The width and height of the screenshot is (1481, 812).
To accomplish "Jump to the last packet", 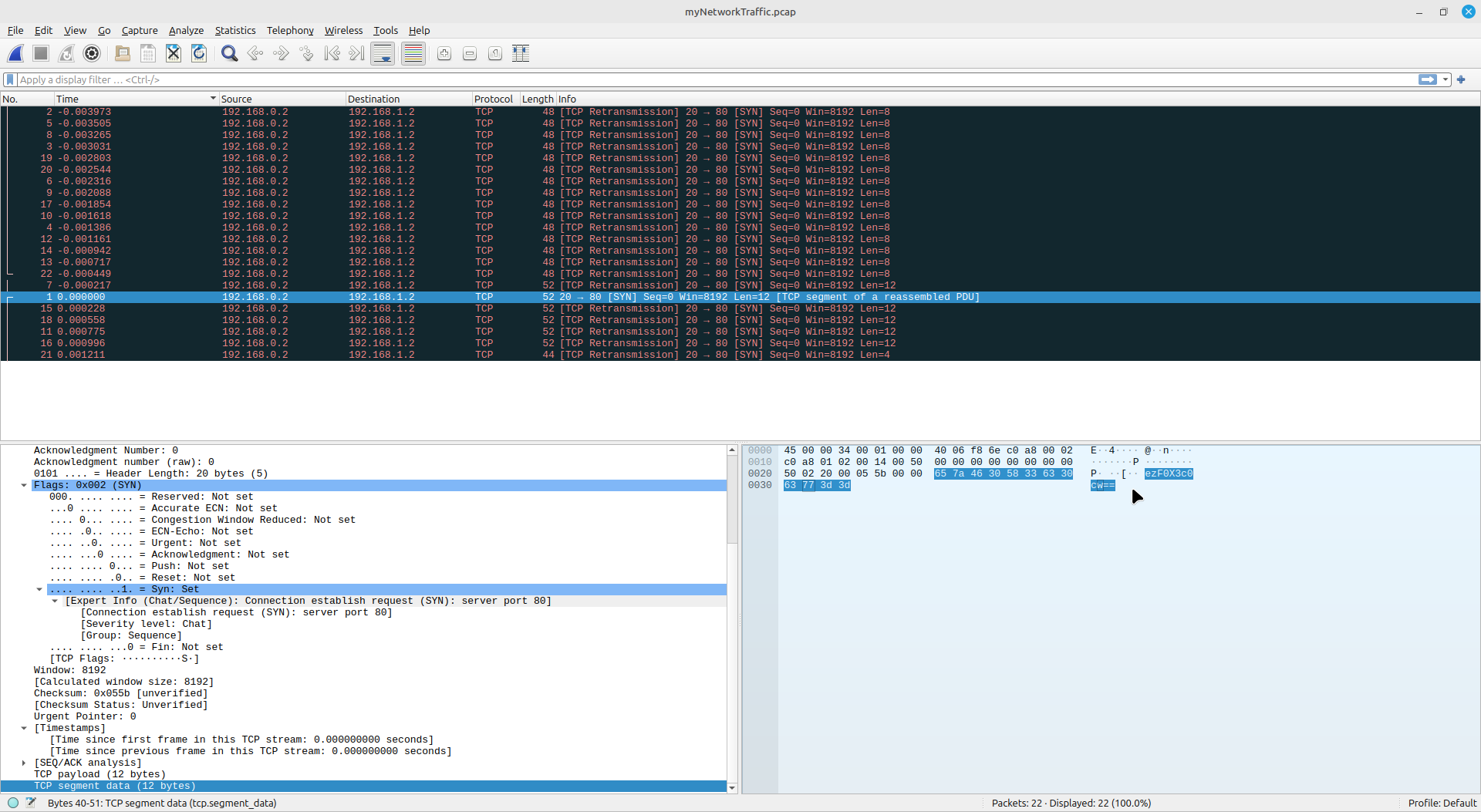I will [x=356, y=53].
